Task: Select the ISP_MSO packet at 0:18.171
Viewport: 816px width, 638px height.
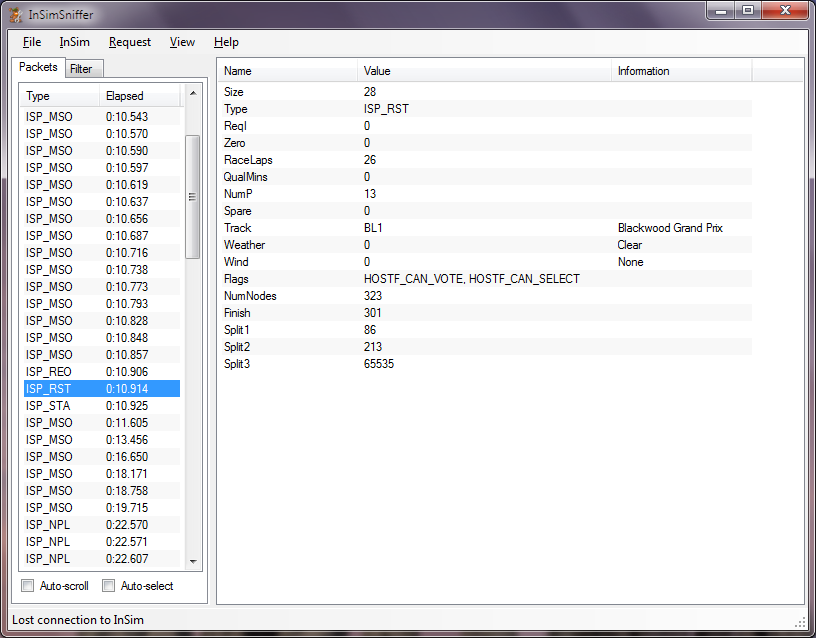Action: pyautogui.click(x=102, y=474)
